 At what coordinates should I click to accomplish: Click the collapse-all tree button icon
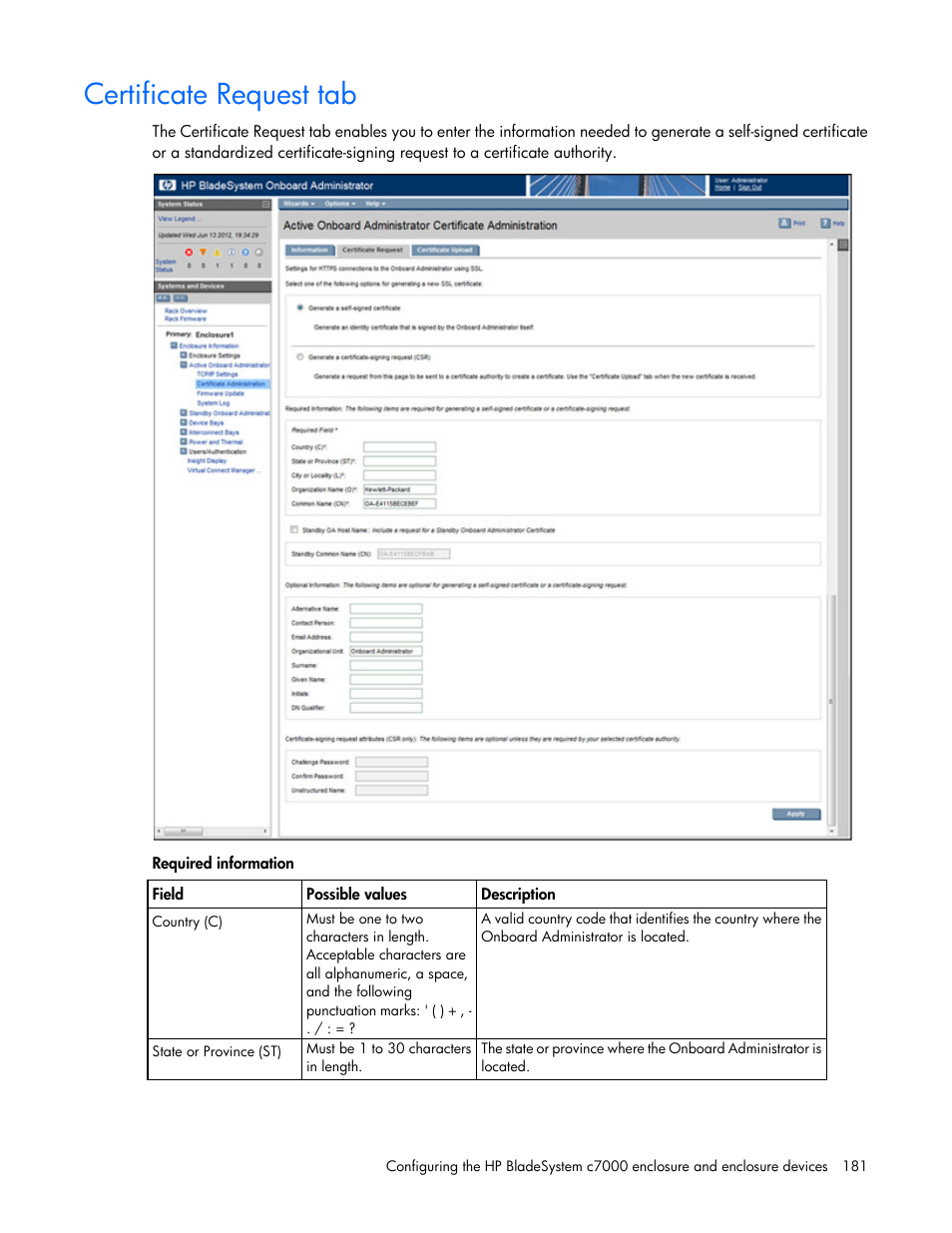point(181,299)
